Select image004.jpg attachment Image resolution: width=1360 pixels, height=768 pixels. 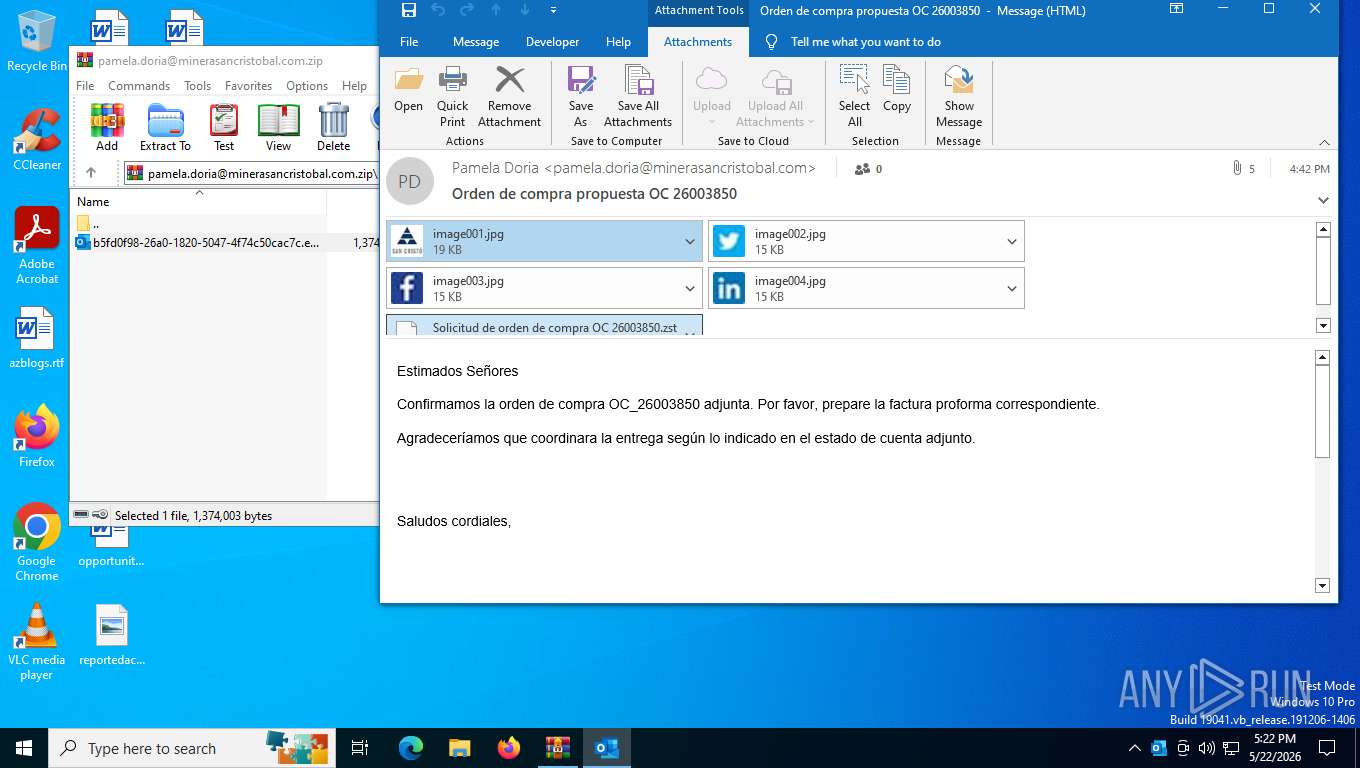pyautogui.click(x=866, y=289)
